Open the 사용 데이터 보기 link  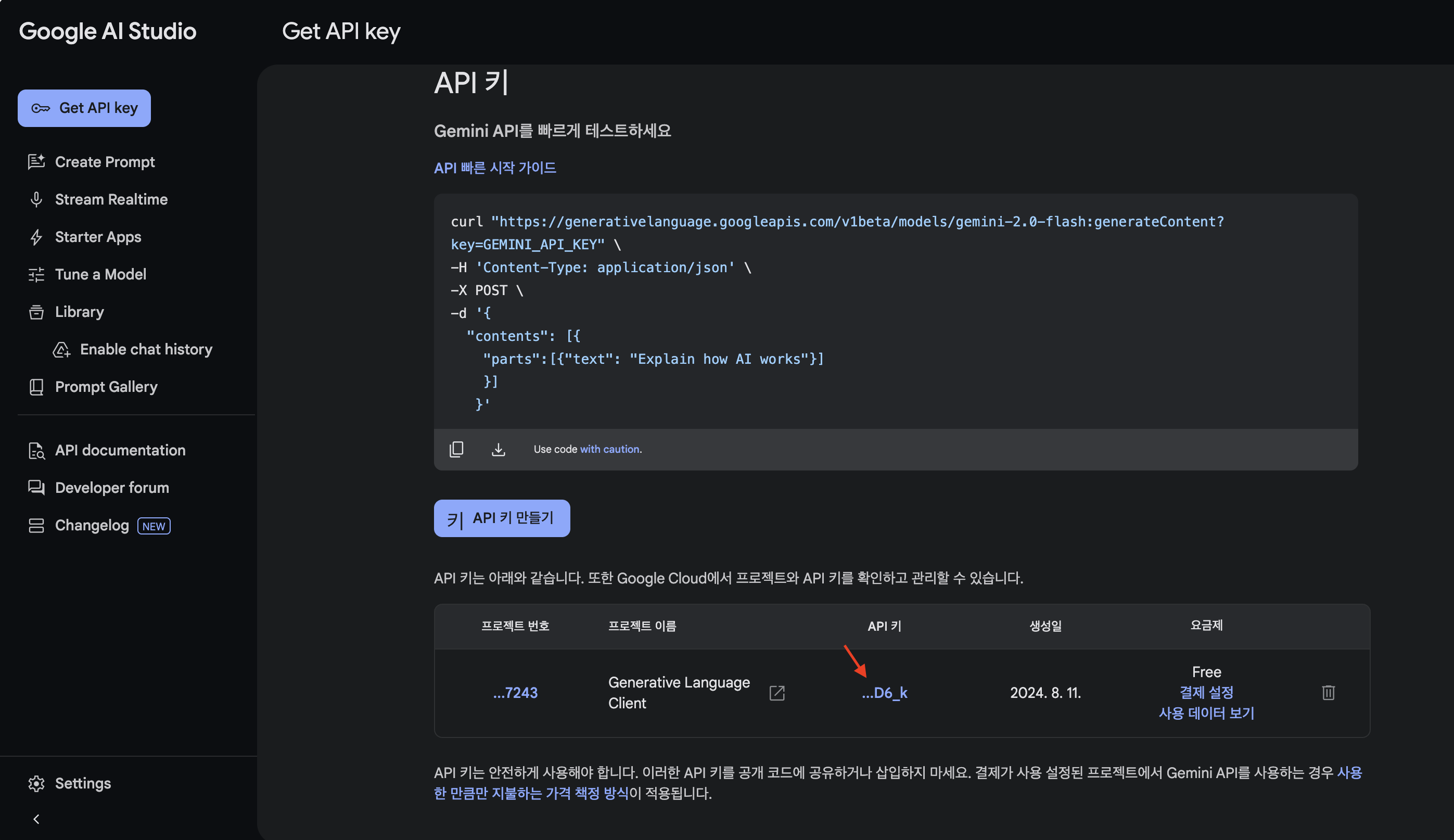click(x=1206, y=713)
